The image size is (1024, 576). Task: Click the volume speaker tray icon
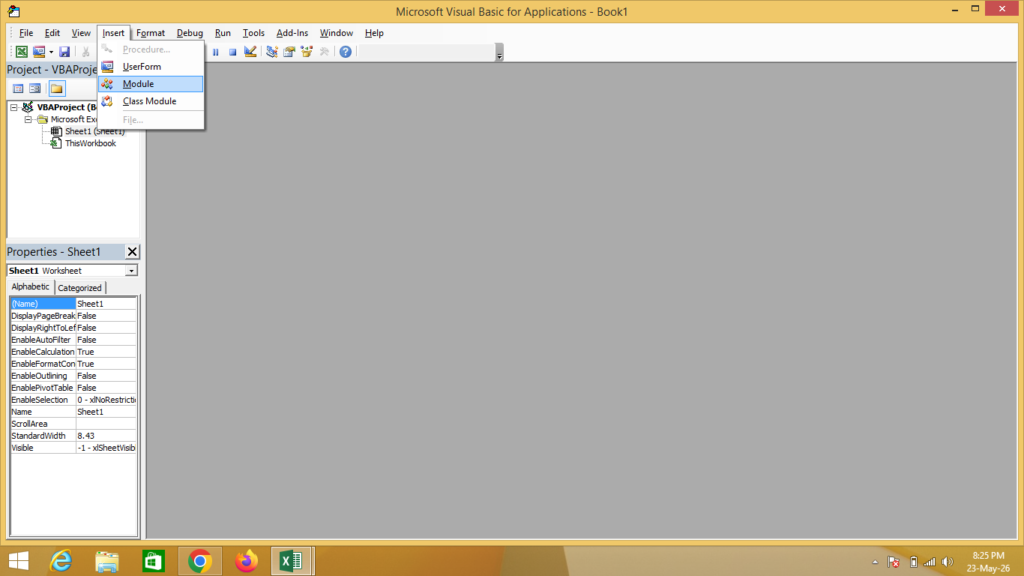(x=948, y=562)
